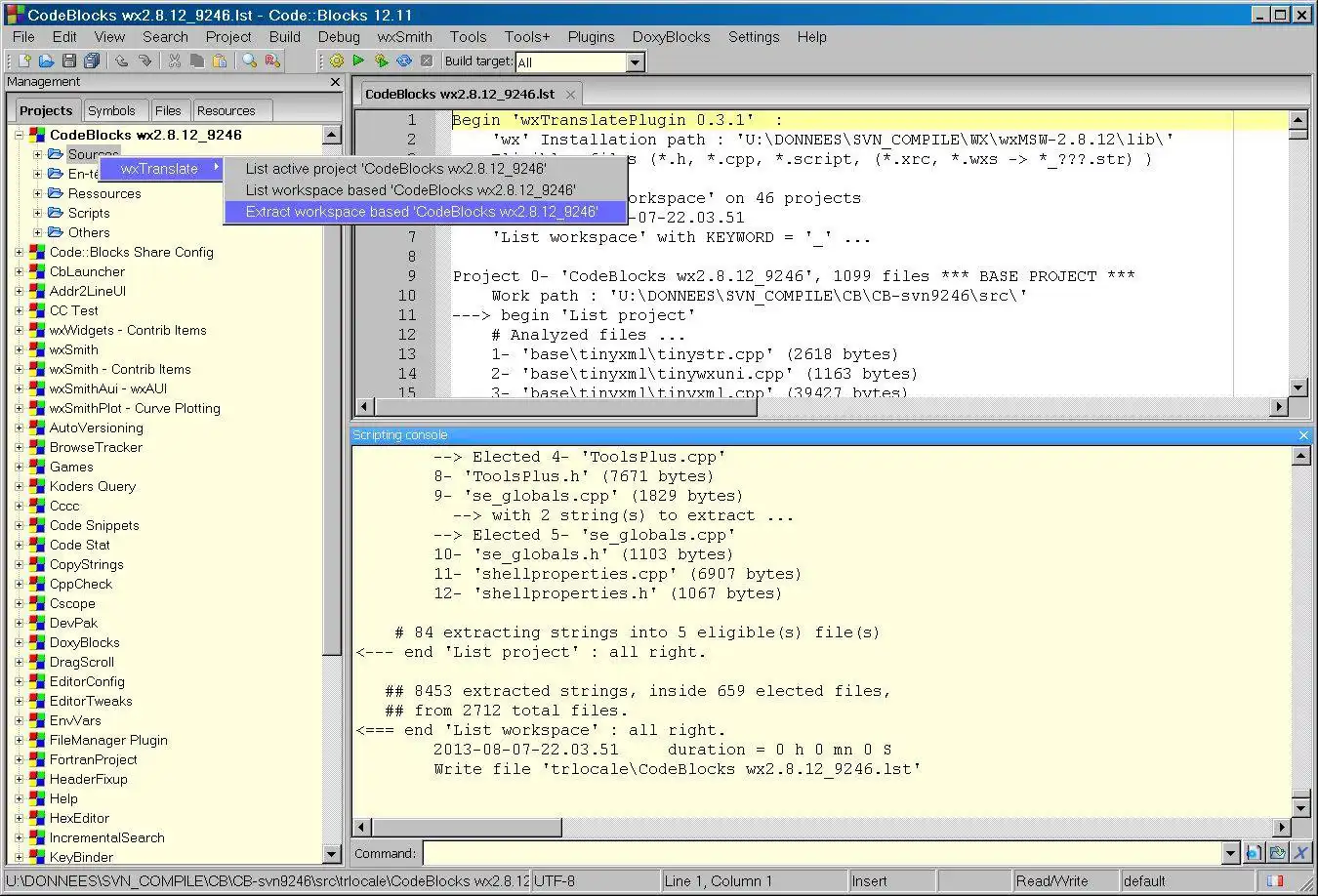Click the Undo arrow icon
This screenshot has height=896, width=1318.
click(x=122, y=61)
